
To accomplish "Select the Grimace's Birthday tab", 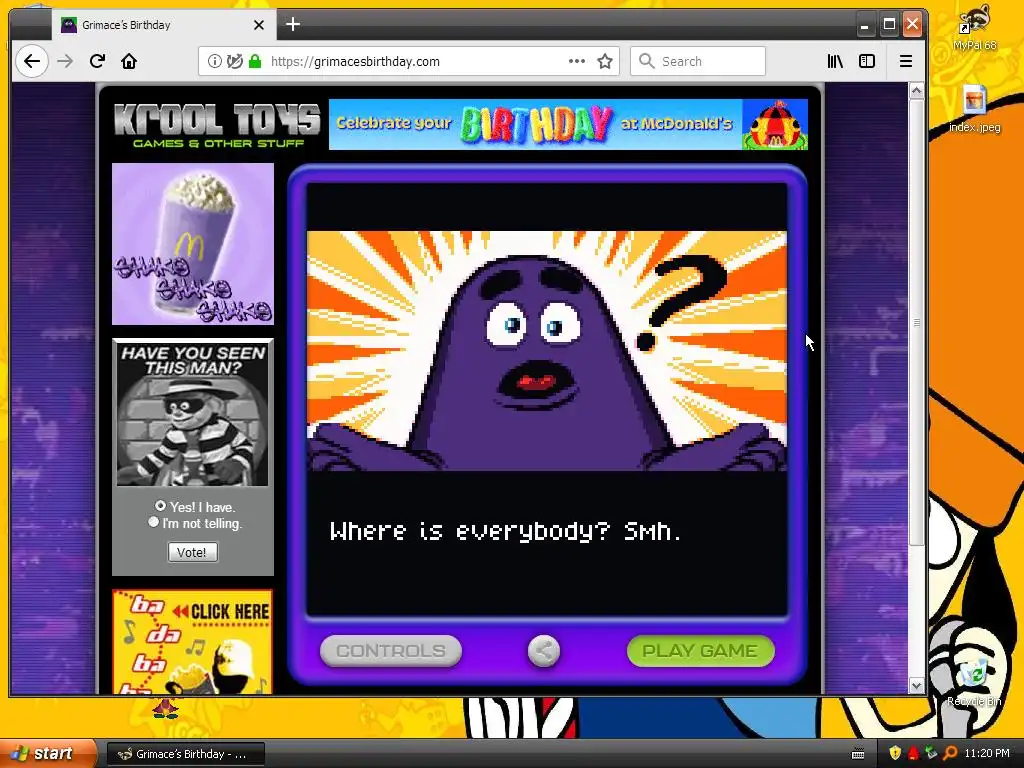I will (163, 25).
